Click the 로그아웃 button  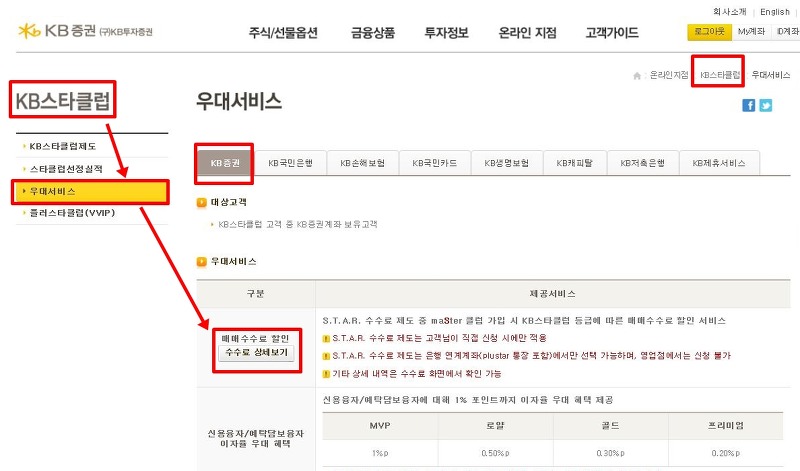point(709,32)
